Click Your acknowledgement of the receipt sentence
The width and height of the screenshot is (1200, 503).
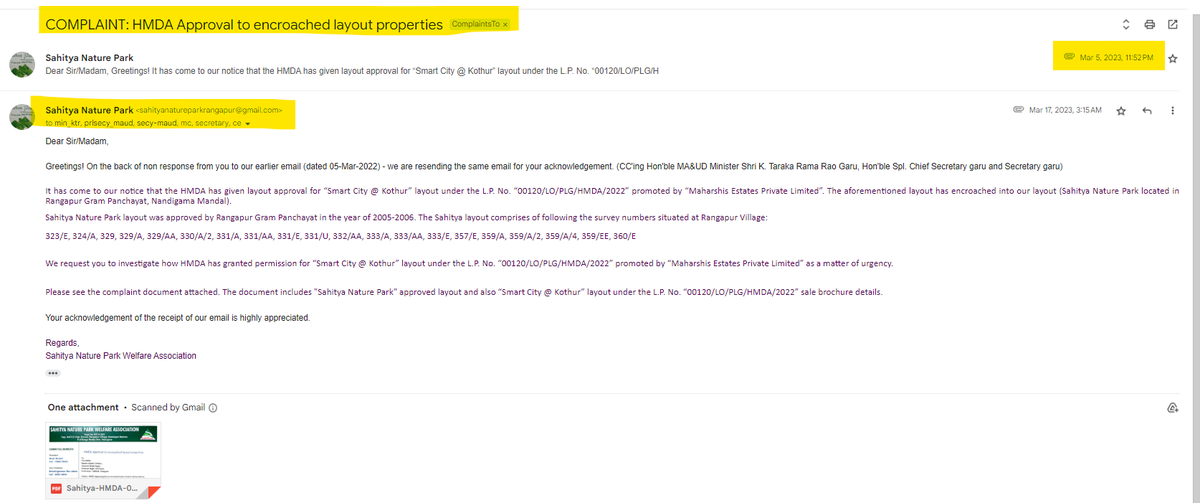click(178, 318)
